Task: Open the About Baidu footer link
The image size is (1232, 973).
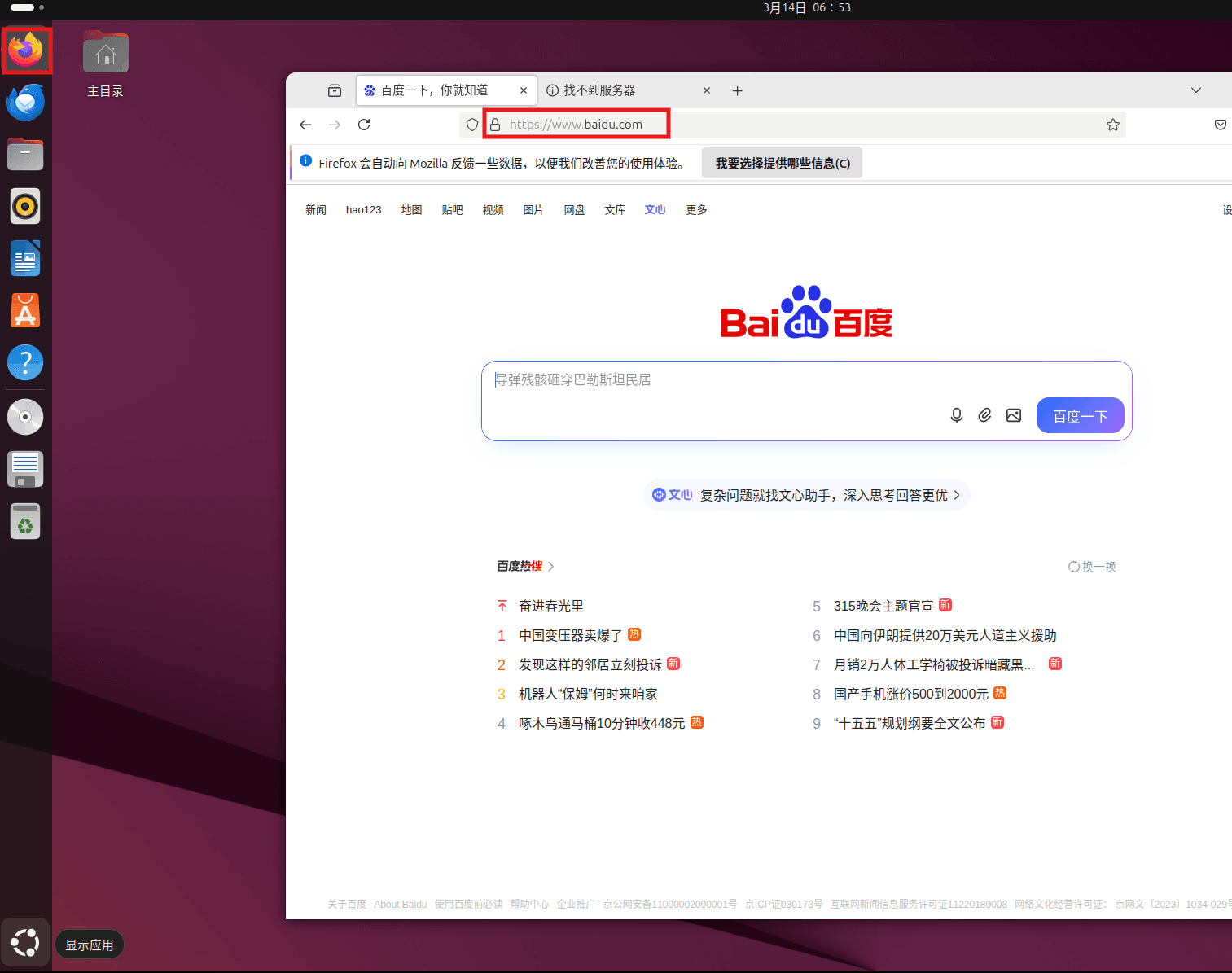Action: tap(401, 905)
